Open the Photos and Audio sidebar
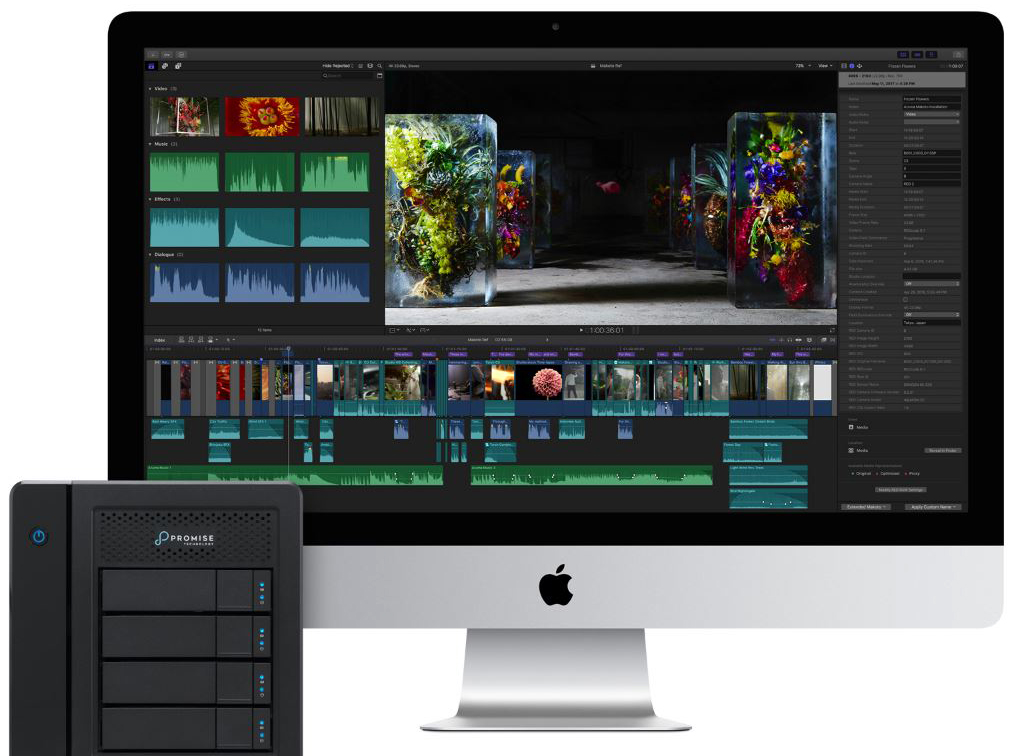 click(x=164, y=66)
